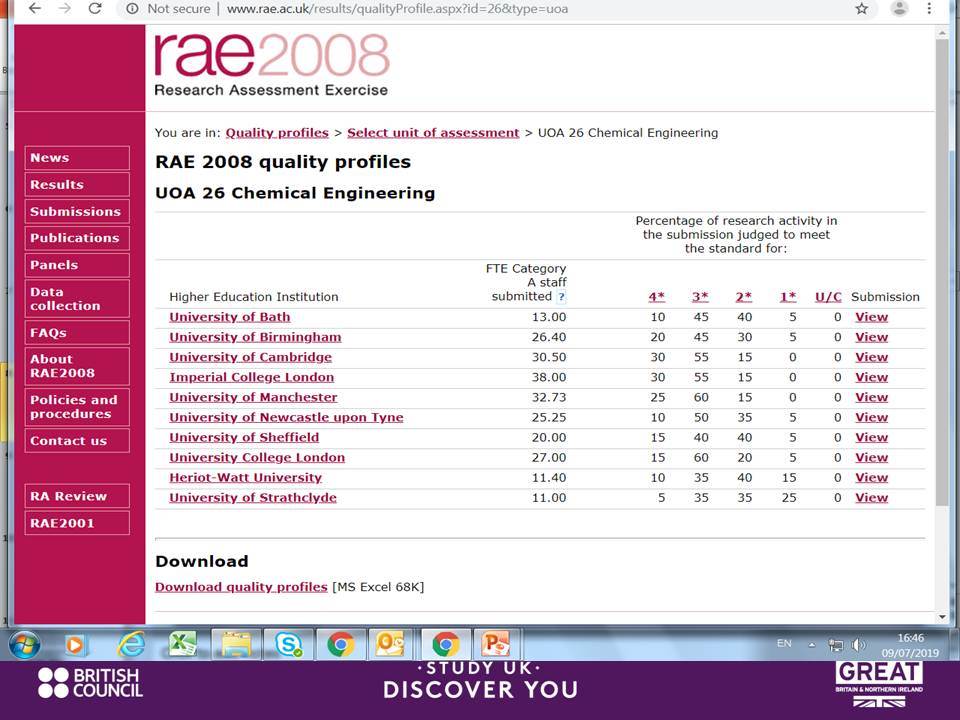Switch to PowerPoint in the taskbar
Screen dimensions: 960x720
[x=496, y=644]
